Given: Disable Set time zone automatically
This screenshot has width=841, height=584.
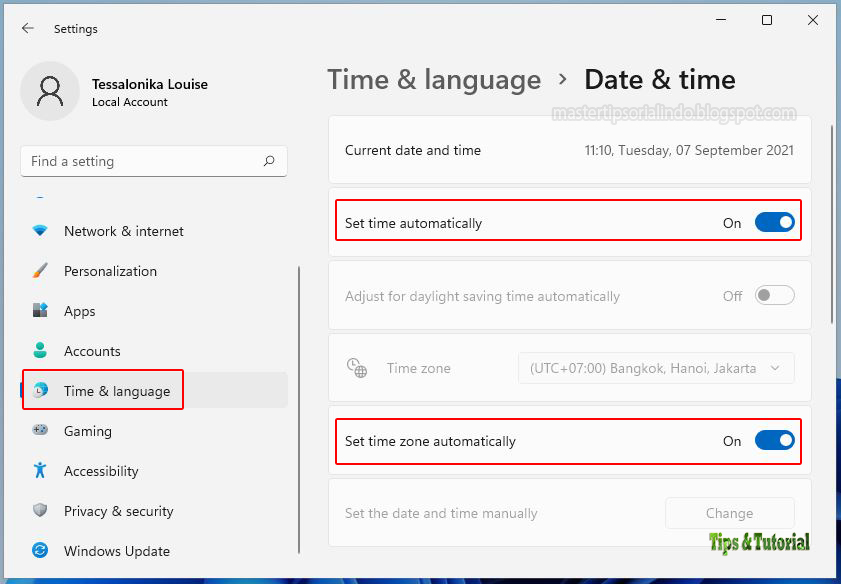Looking at the screenshot, I should [x=774, y=441].
